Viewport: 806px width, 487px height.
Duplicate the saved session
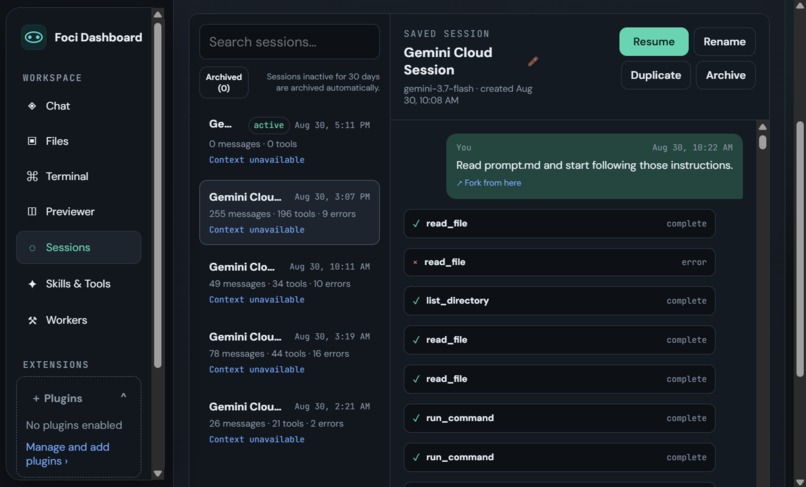655,75
